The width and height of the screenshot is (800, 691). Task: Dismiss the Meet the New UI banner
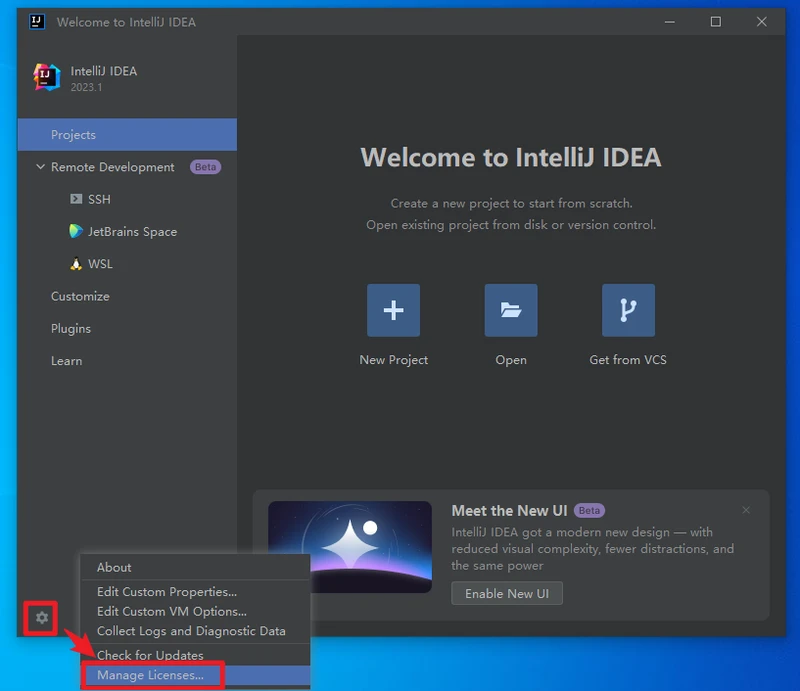746,510
